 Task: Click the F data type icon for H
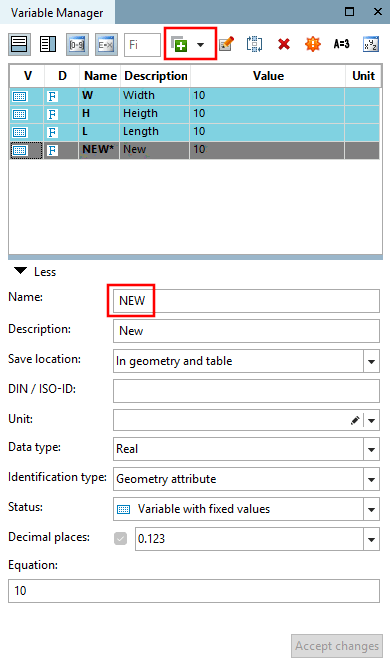(x=52, y=114)
